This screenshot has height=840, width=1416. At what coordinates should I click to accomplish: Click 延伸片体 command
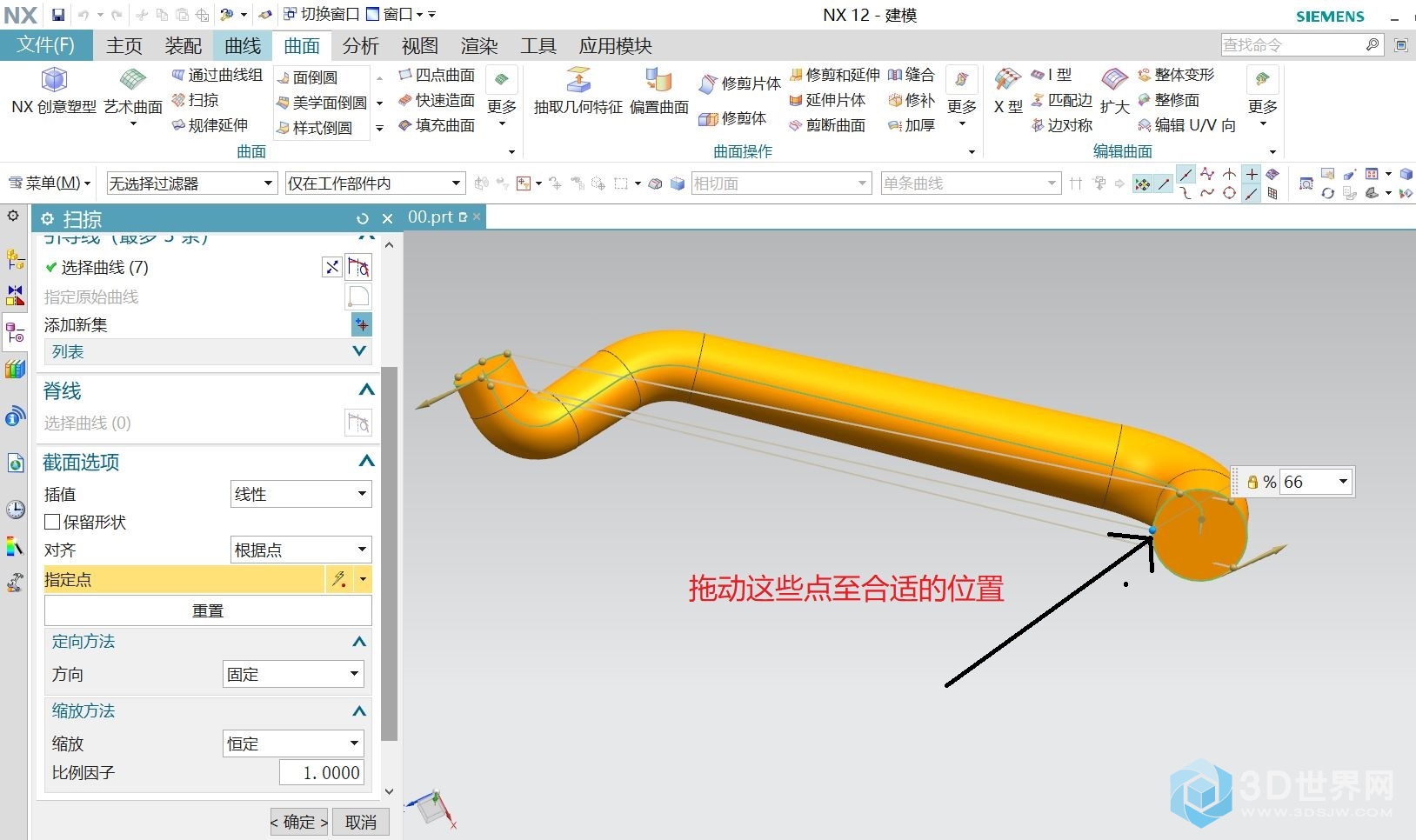(827, 100)
